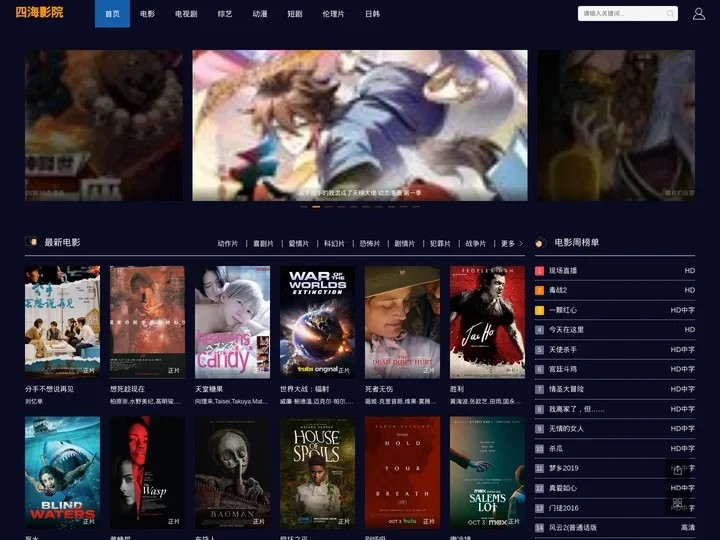Viewport: 720px width, 540px height.
Task: Open the Jai Ho 胜利 poster
Action: [x=487, y=322]
